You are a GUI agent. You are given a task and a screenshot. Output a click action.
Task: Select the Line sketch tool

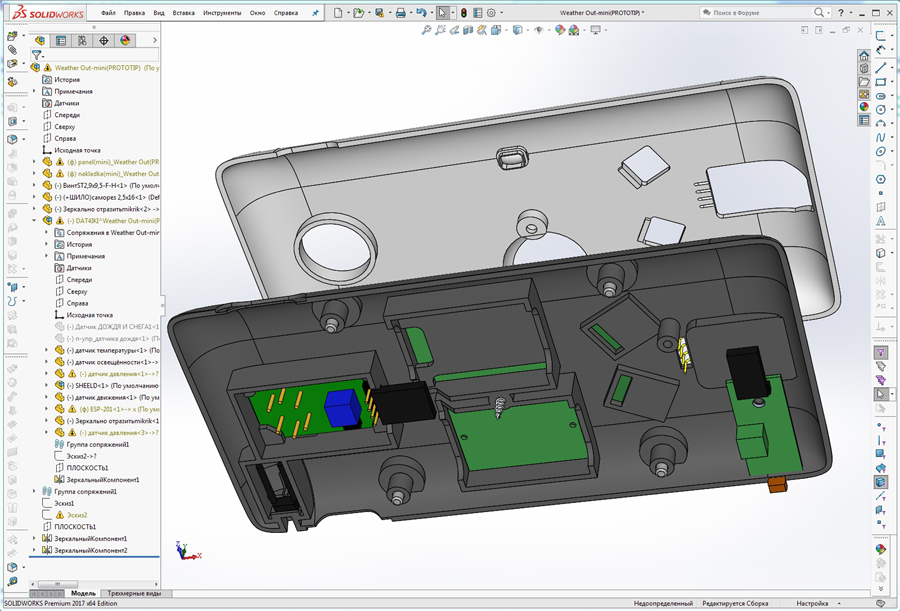click(x=880, y=68)
